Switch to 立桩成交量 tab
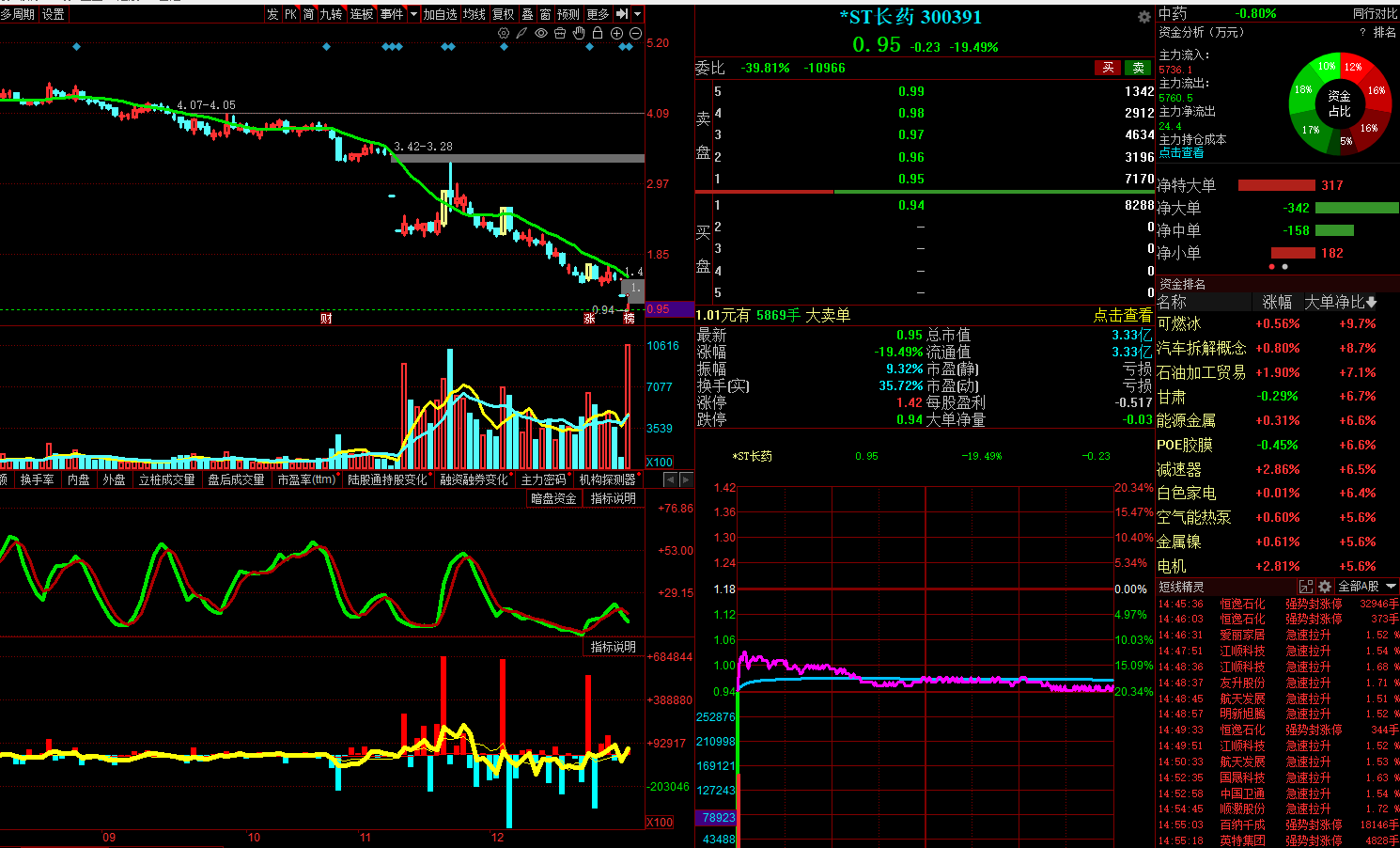 pos(167,479)
